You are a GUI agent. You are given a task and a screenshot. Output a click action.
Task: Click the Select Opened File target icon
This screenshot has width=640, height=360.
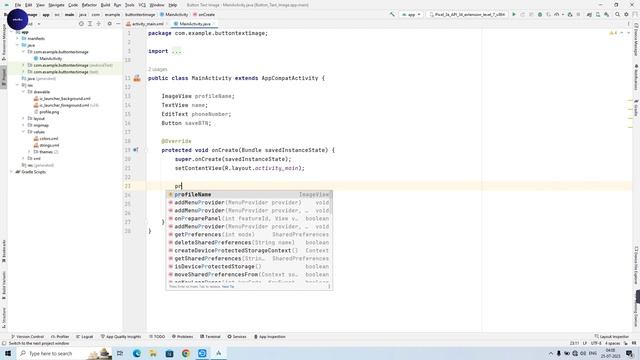tap(81, 24)
